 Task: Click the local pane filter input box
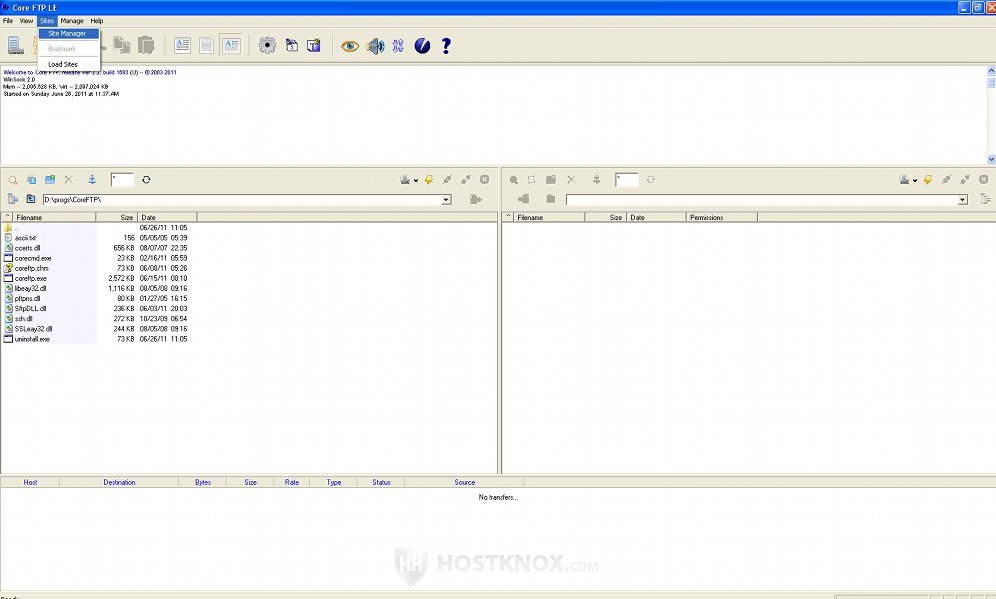122,180
